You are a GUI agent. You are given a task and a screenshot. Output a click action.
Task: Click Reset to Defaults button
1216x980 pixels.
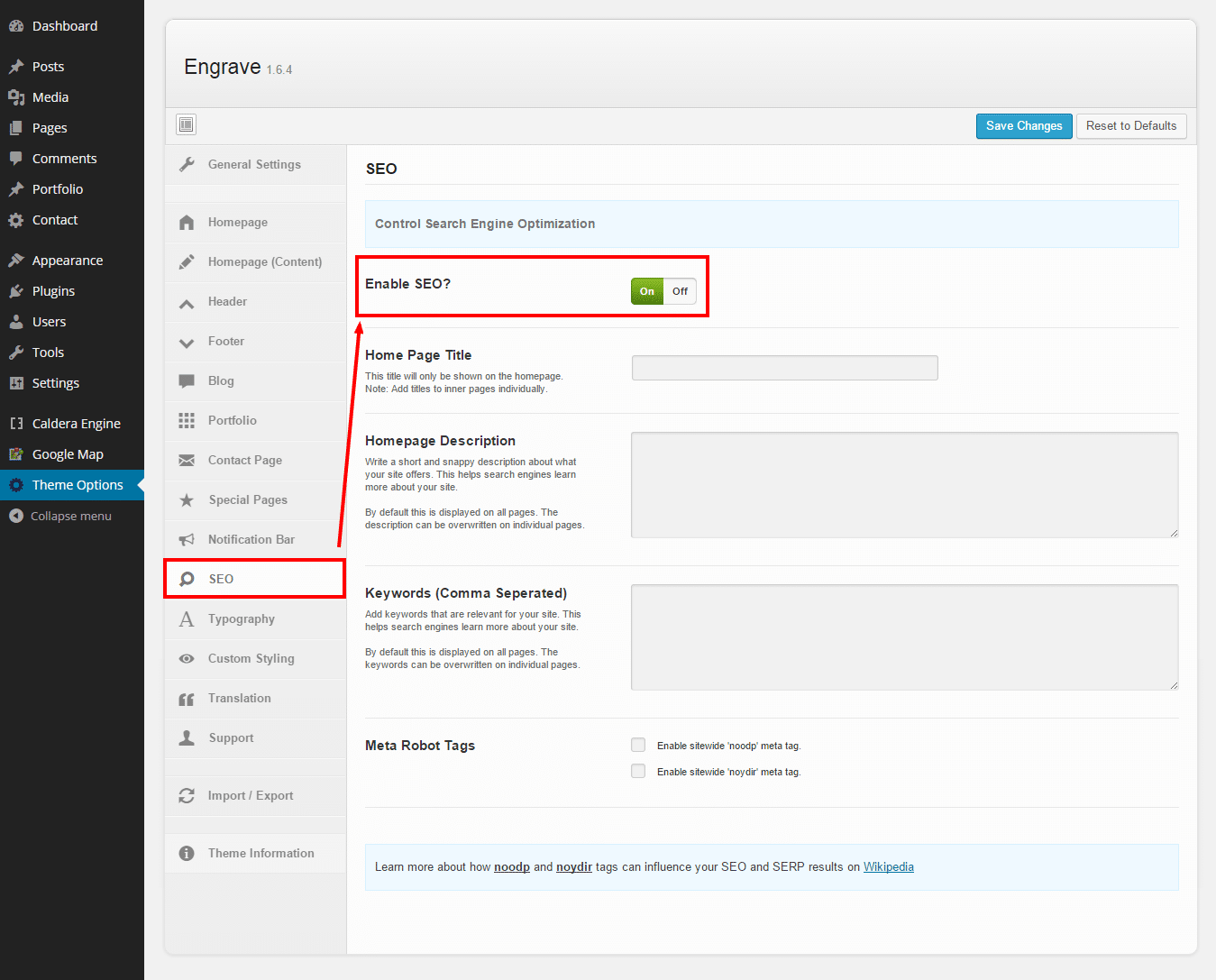[x=1130, y=126]
